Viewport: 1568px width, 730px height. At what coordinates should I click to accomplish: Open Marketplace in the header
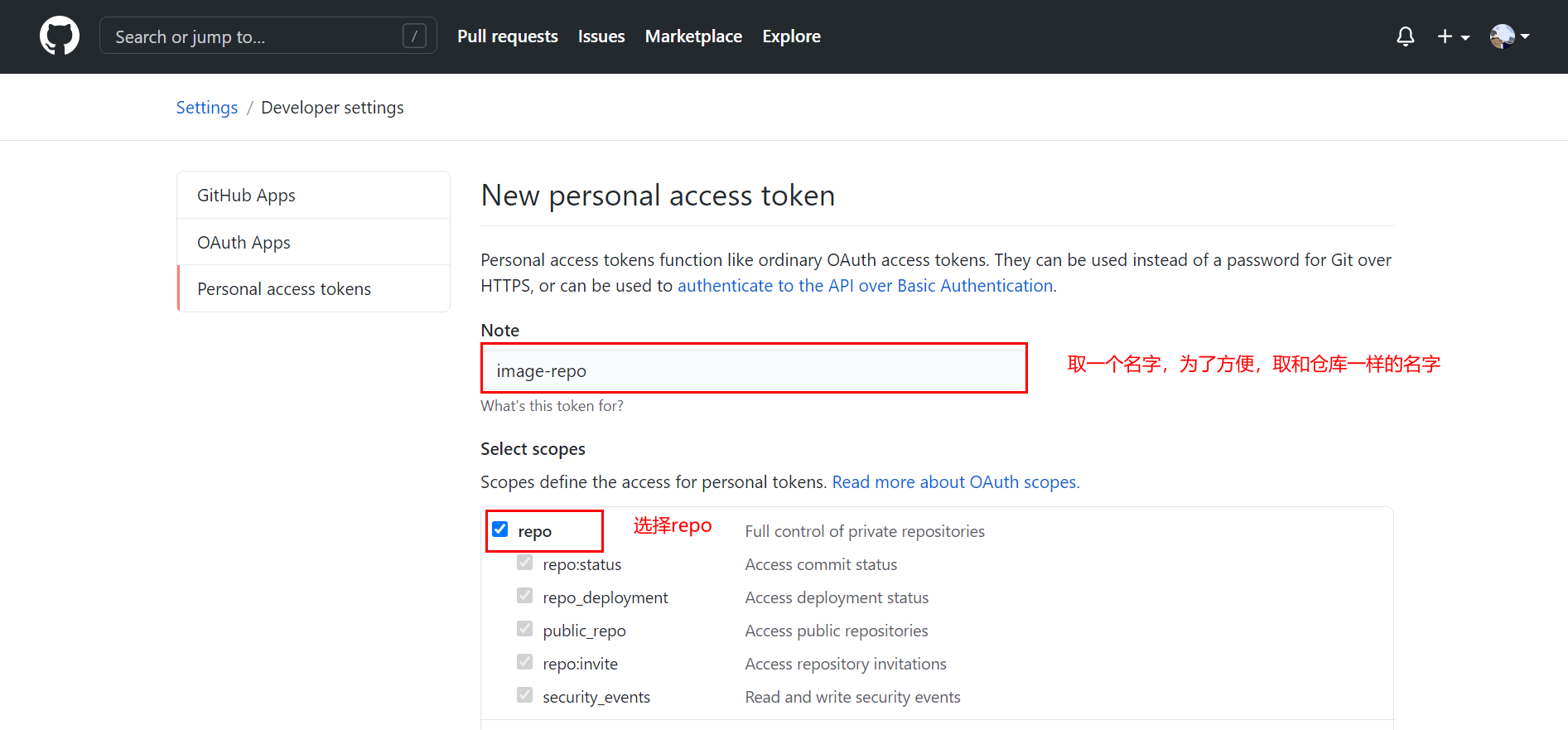[693, 36]
